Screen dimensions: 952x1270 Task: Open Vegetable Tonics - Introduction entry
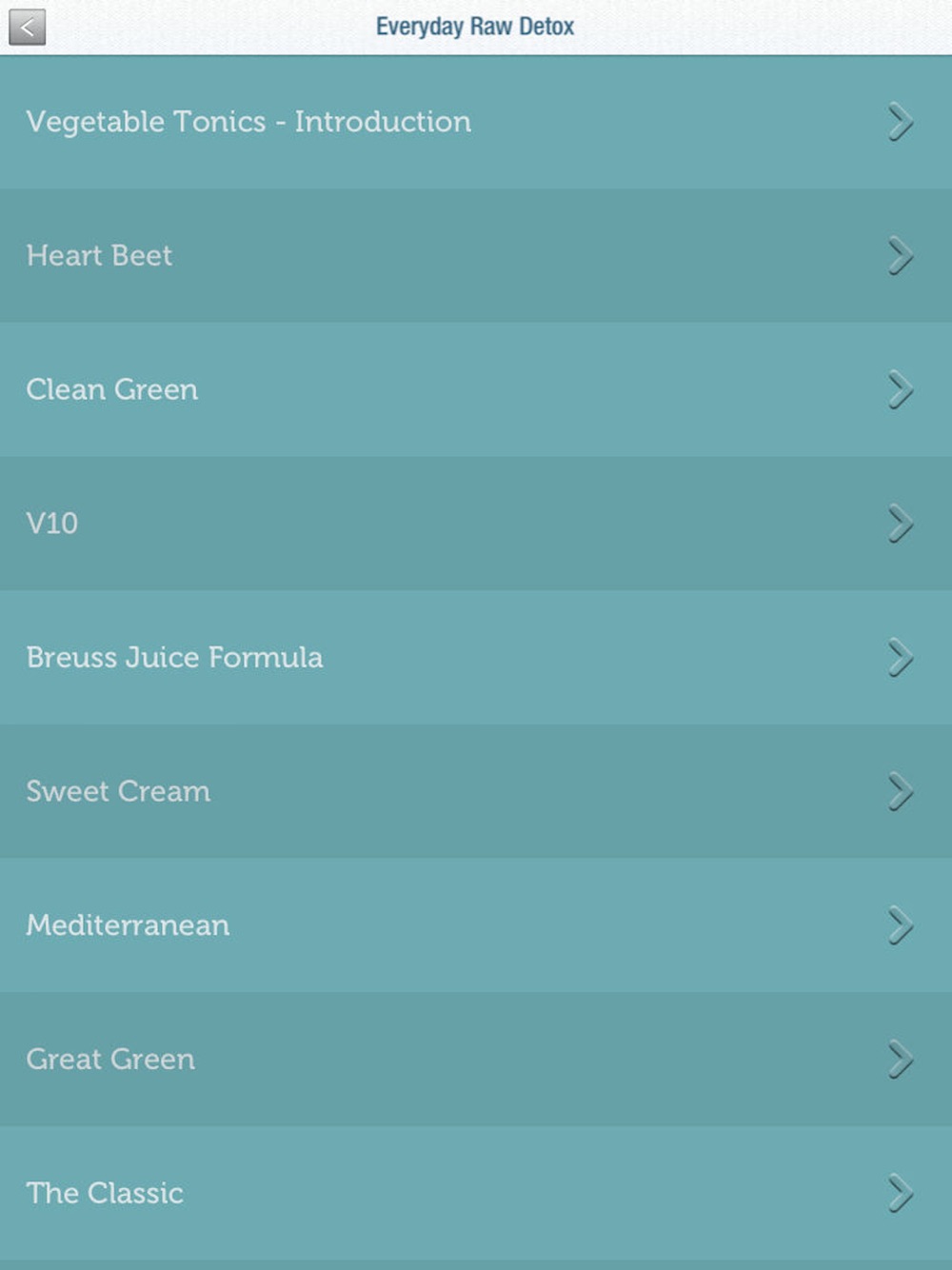476,122
